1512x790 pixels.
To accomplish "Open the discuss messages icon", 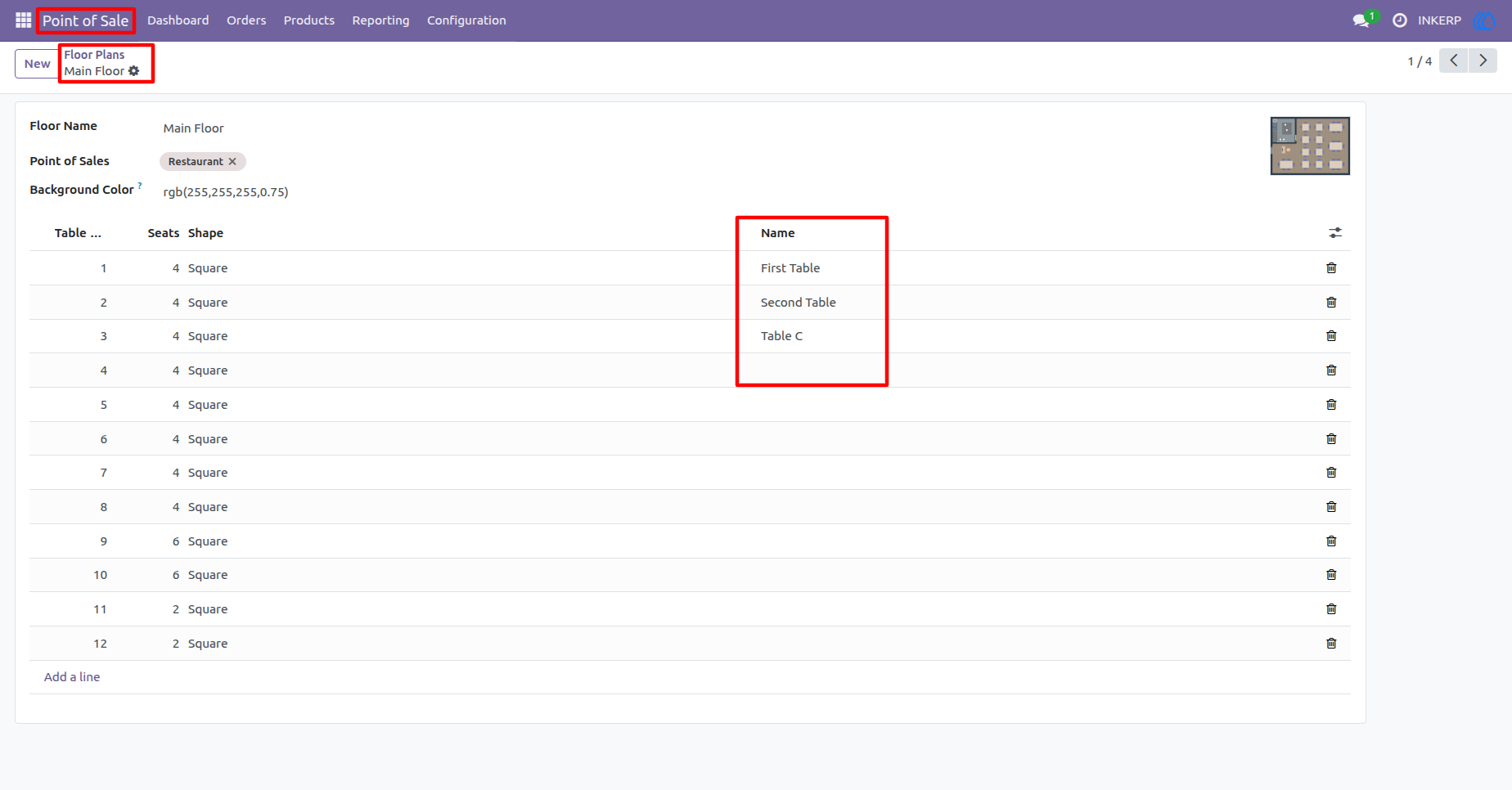I will click(x=1361, y=20).
